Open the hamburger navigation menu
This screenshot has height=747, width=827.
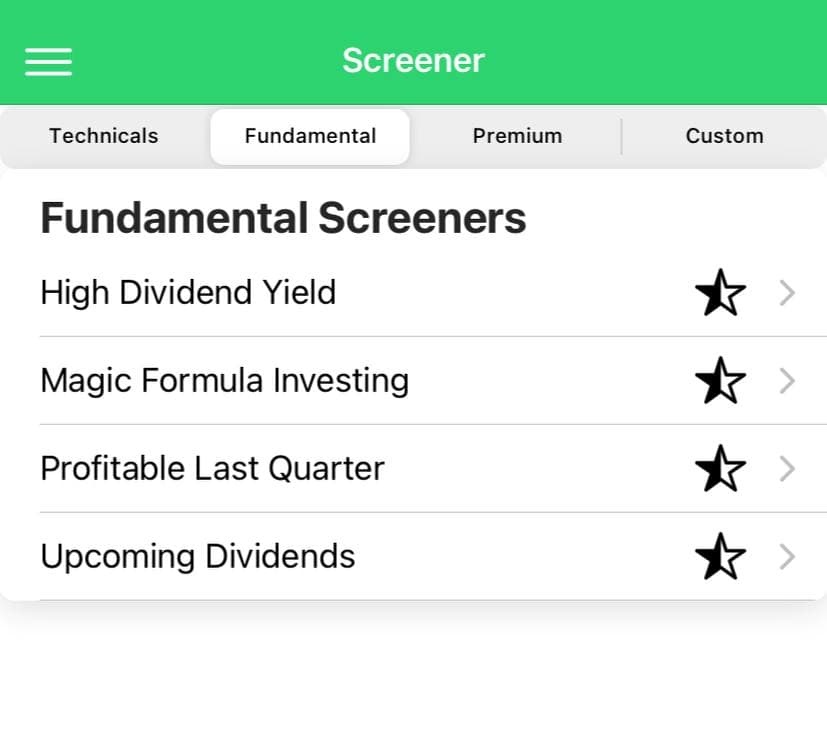tap(48, 61)
